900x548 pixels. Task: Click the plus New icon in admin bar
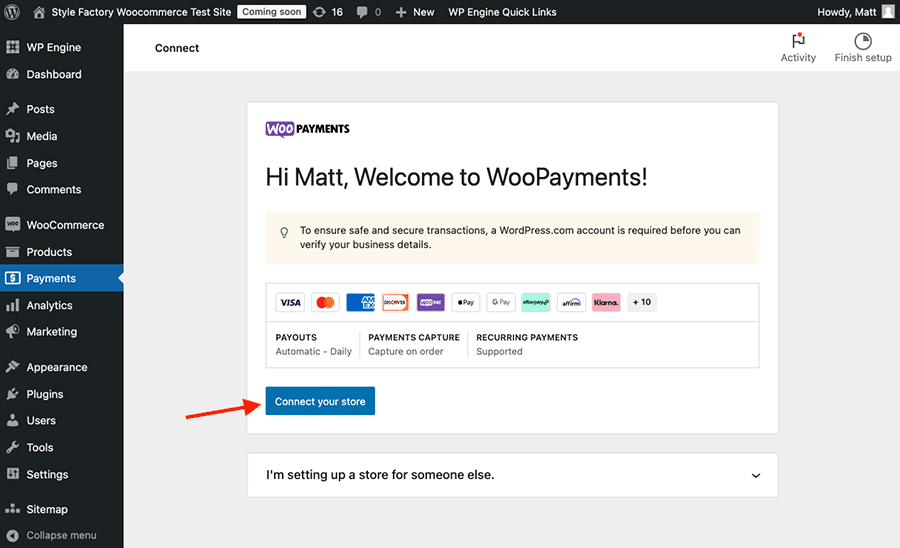[401, 12]
